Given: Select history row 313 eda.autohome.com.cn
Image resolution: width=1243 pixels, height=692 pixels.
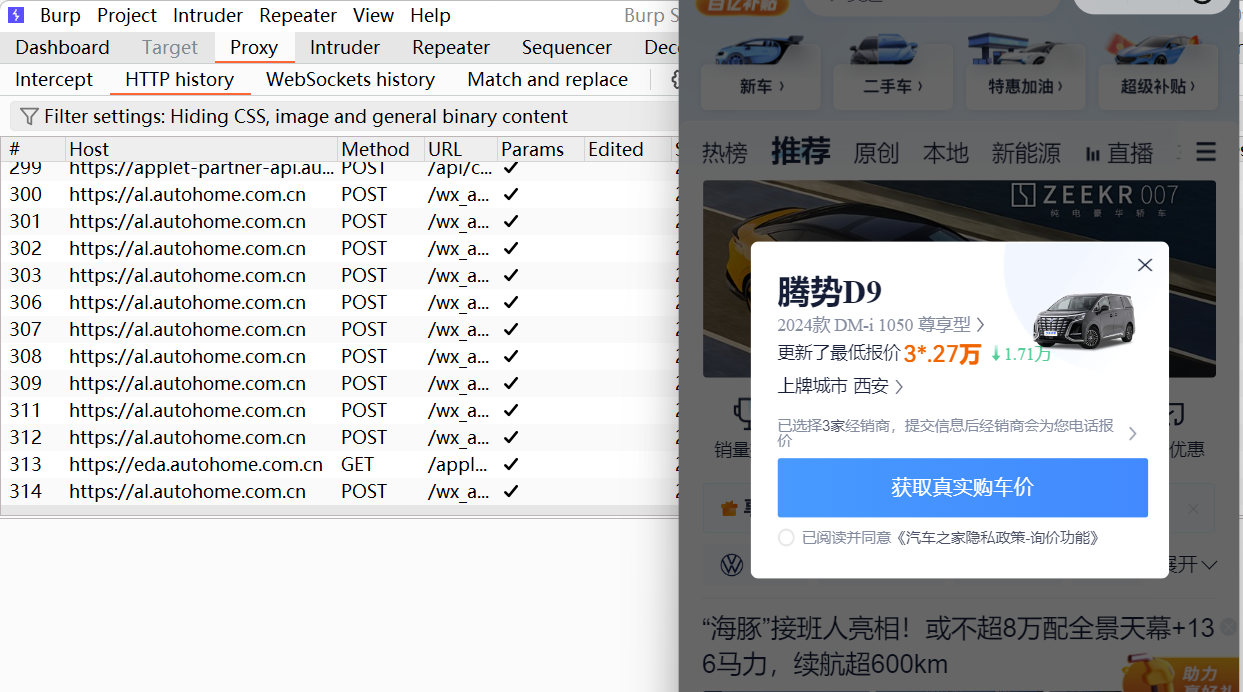Looking at the screenshot, I should [340, 464].
